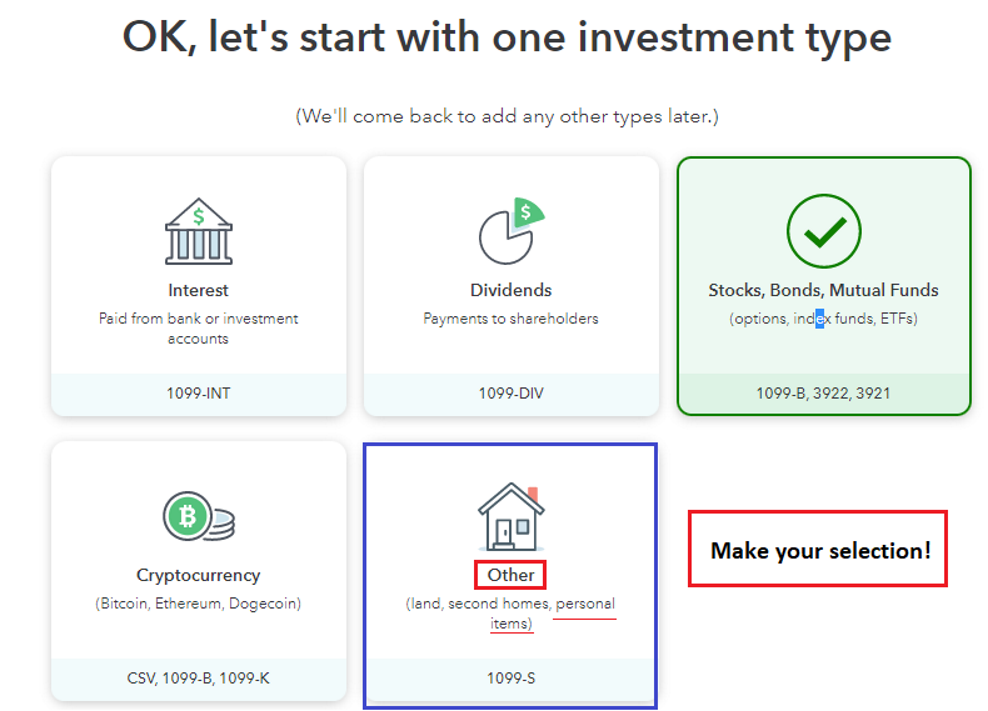Screen dimensions: 988x711
Task: Click the CSV, 1099-B, 1099-K footer
Action: [198, 678]
